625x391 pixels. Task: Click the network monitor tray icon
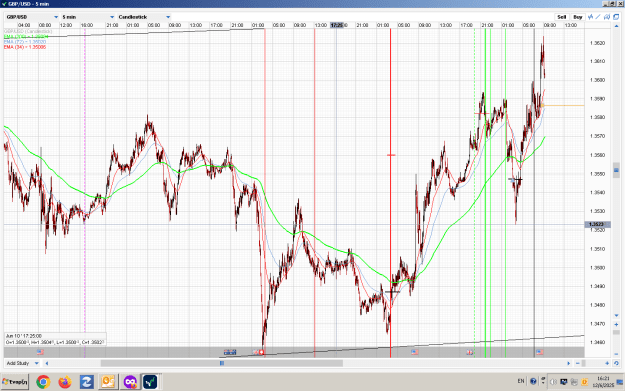[564, 382]
